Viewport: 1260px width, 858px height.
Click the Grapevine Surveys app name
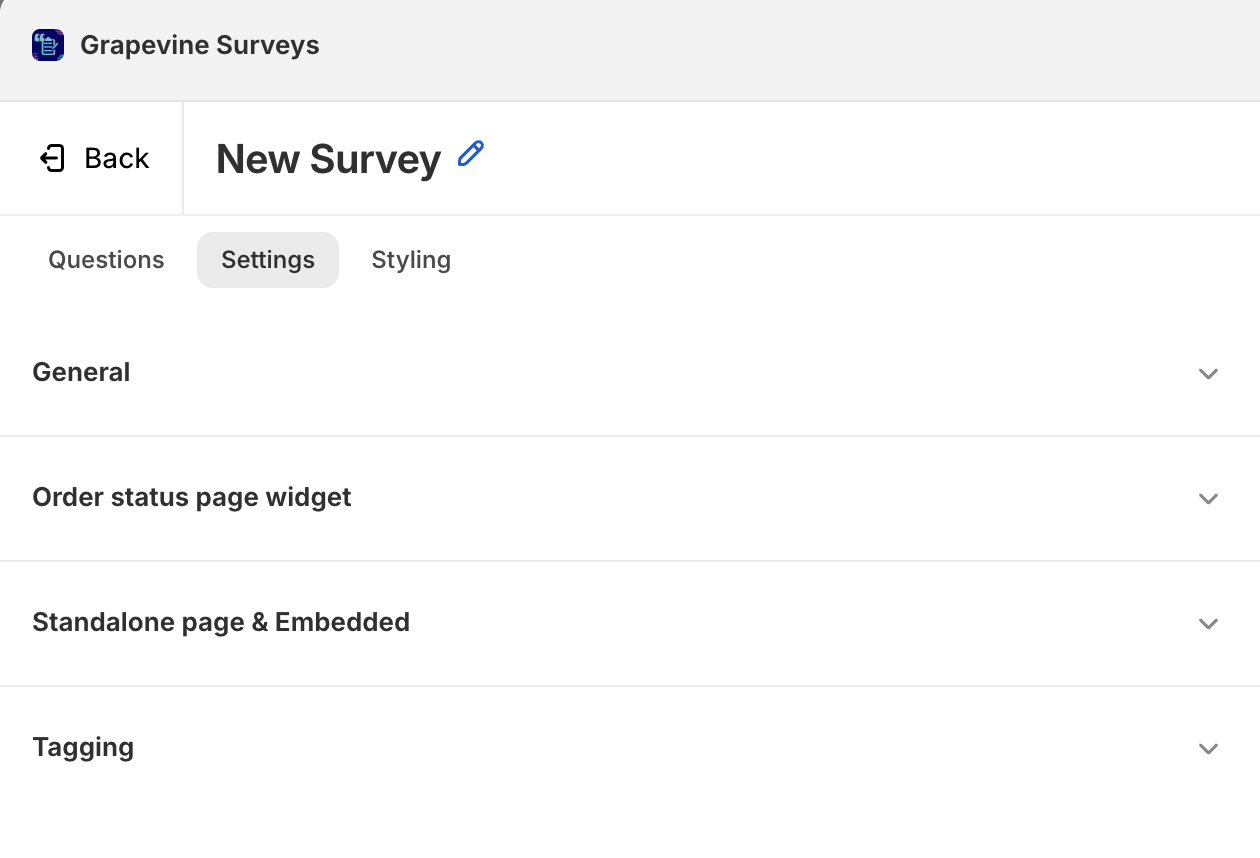click(x=200, y=45)
